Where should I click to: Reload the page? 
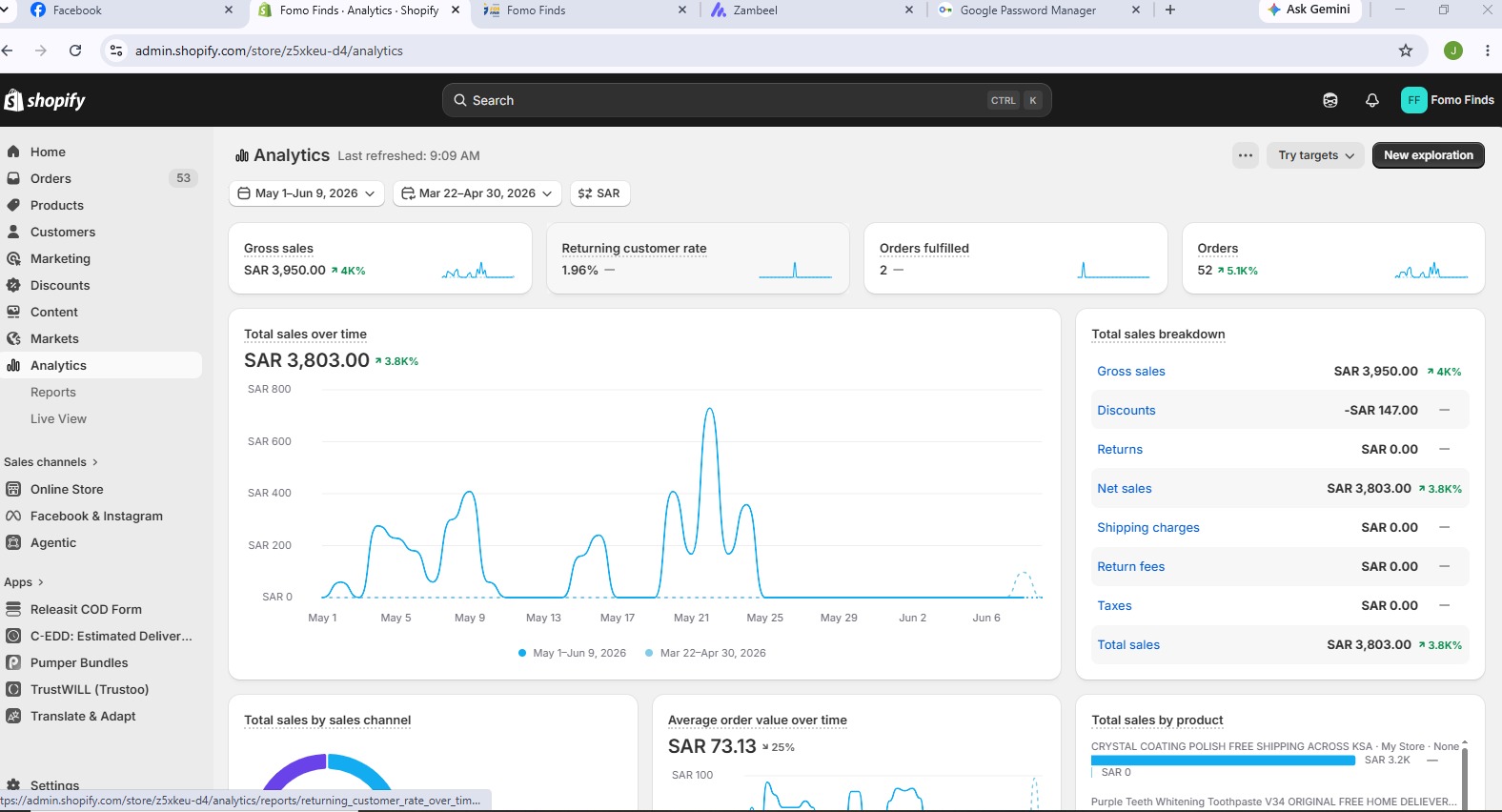pos(75,51)
